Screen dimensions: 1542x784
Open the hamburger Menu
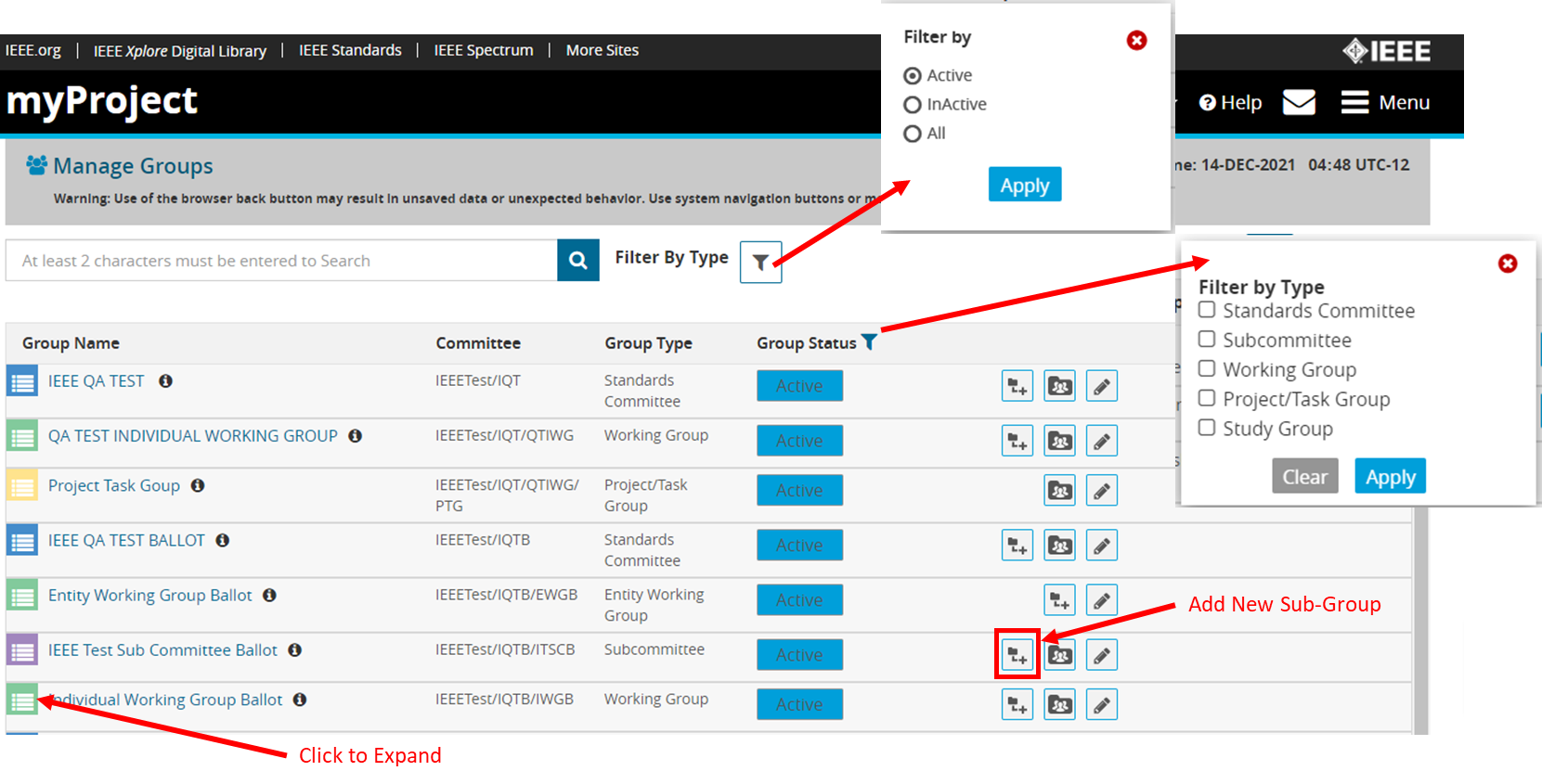(x=1385, y=102)
